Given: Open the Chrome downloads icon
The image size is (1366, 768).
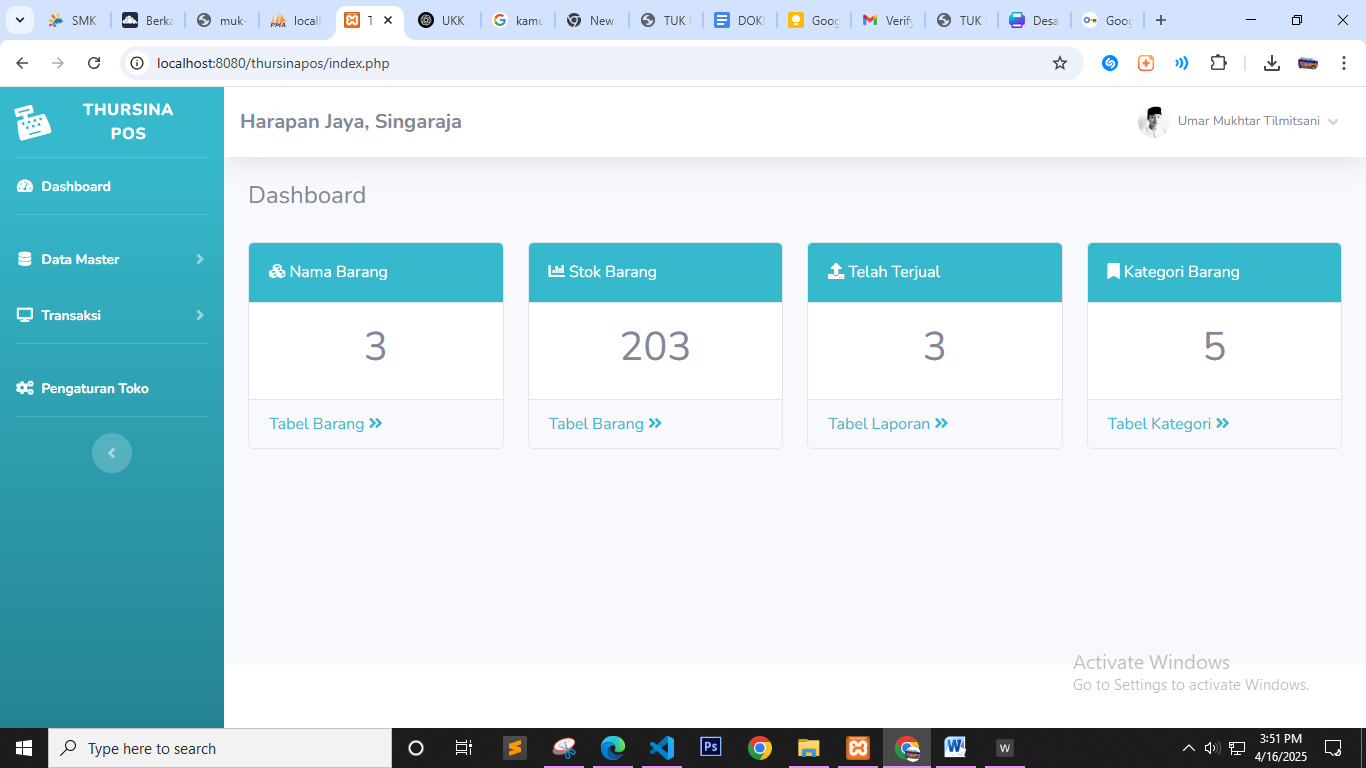Looking at the screenshot, I should pos(1271,63).
